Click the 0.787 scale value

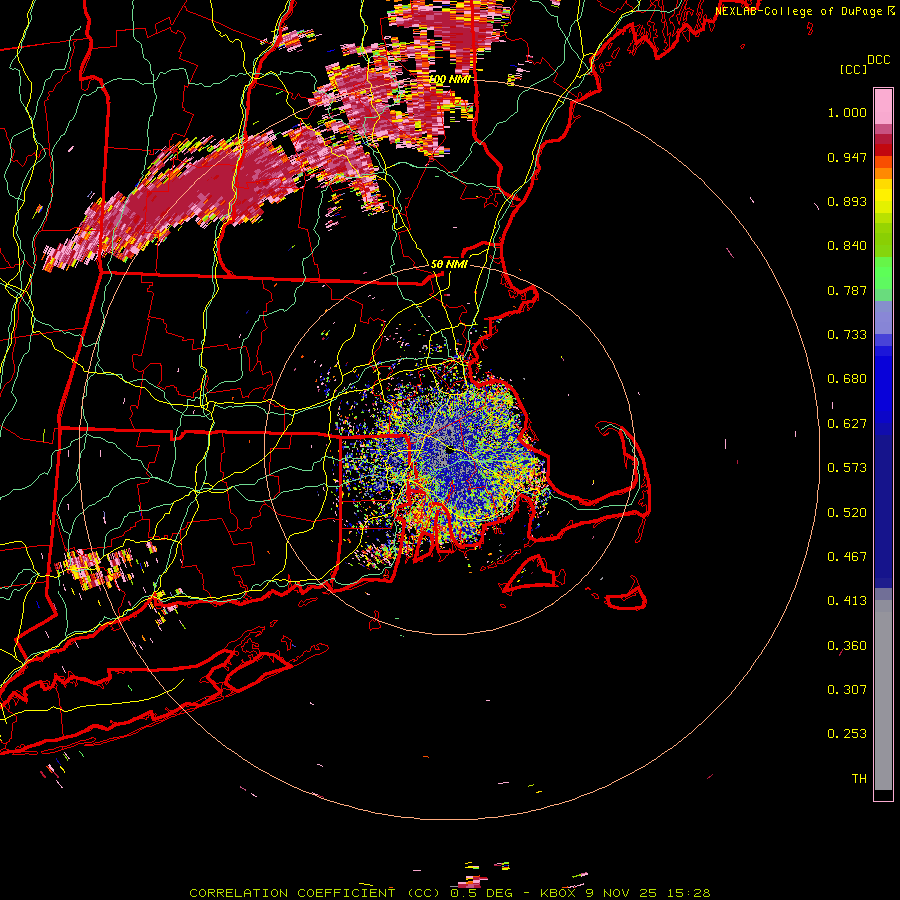(x=847, y=290)
